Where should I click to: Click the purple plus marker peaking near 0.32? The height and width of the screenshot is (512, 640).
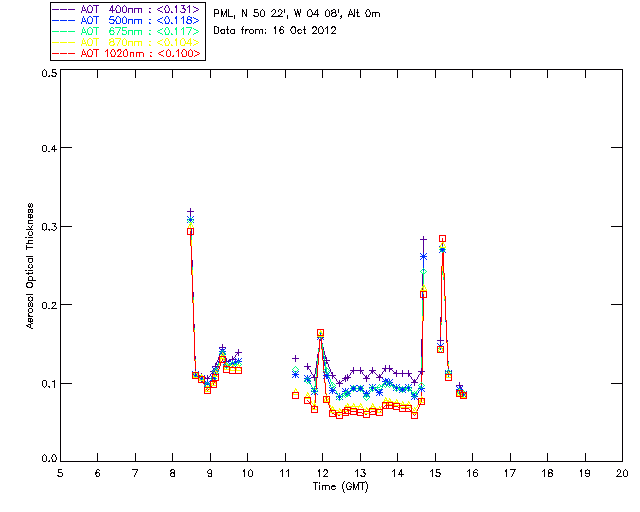(x=190, y=212)
